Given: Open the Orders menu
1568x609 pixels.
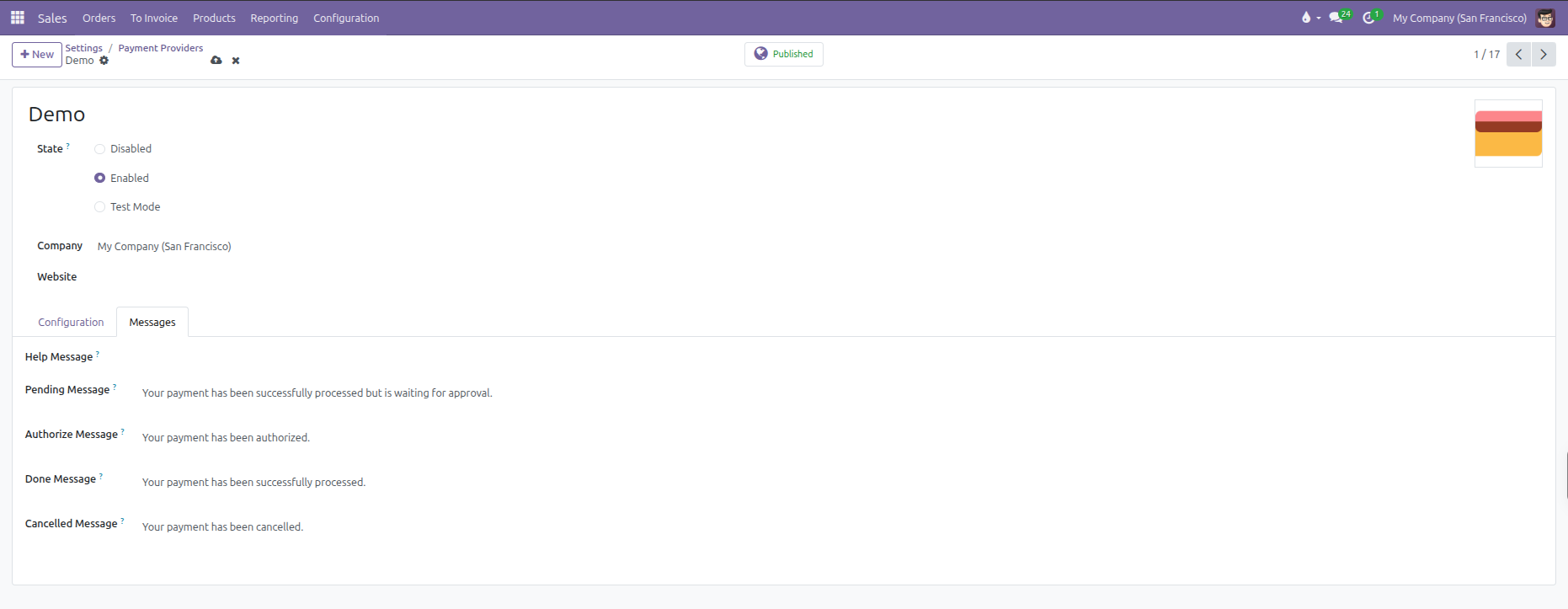Looking at the screenshot, I should pos(99,18).
